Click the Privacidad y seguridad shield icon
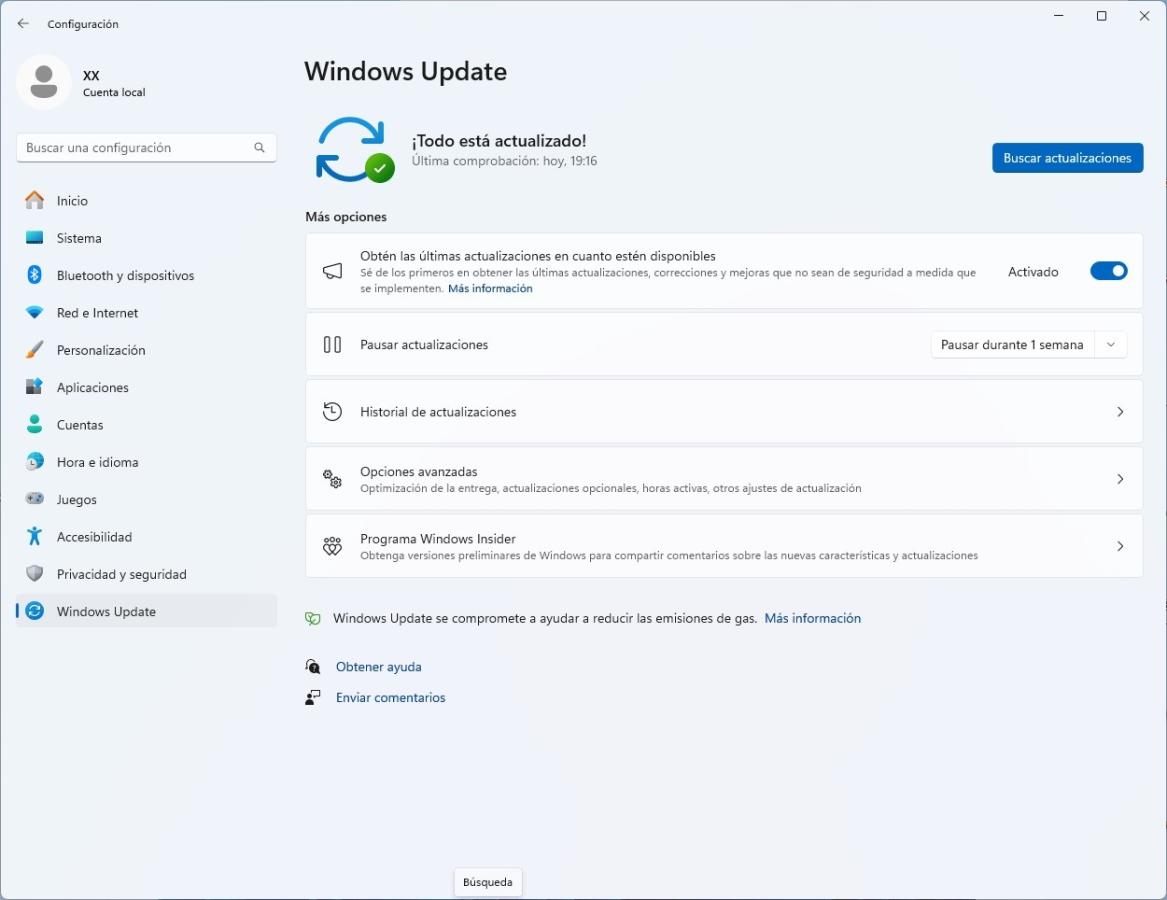The image size is (1167, 900). point(34,573)
